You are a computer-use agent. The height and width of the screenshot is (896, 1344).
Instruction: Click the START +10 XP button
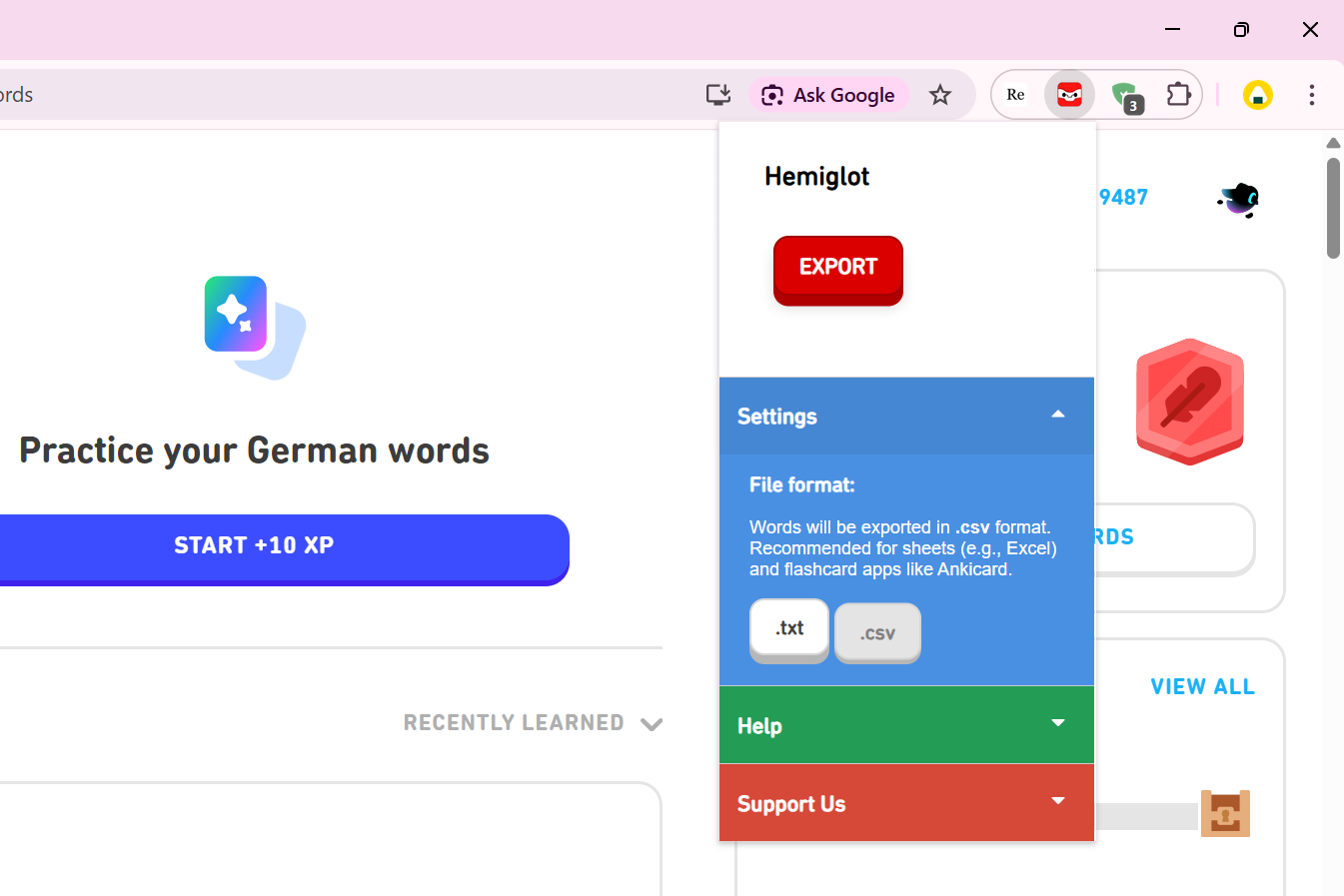(254, 544)
